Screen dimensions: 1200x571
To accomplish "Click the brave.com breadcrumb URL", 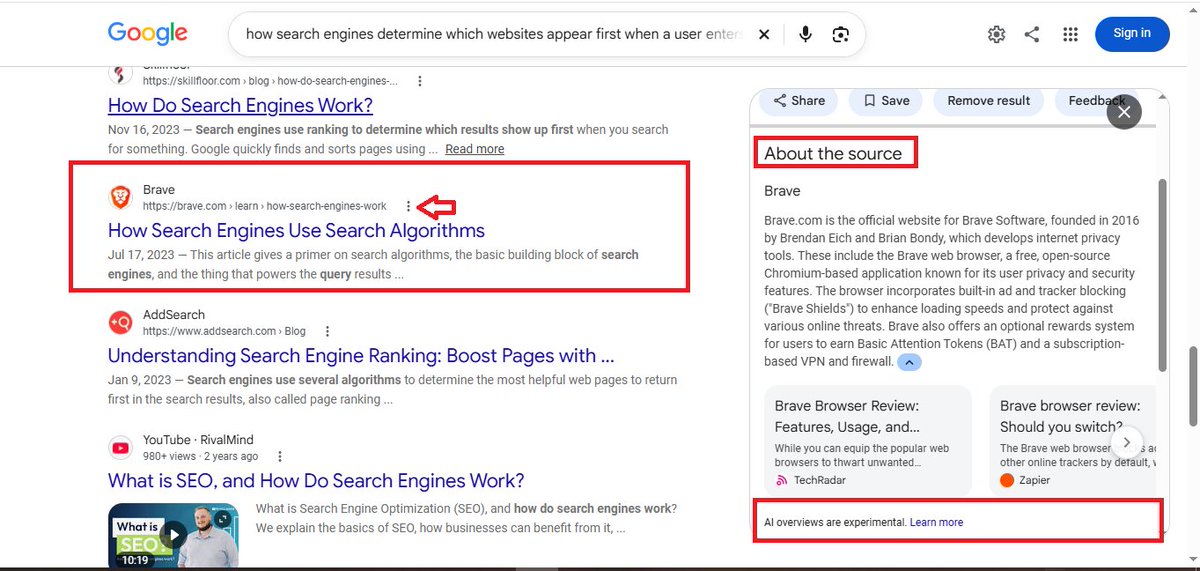I will 264,206.
